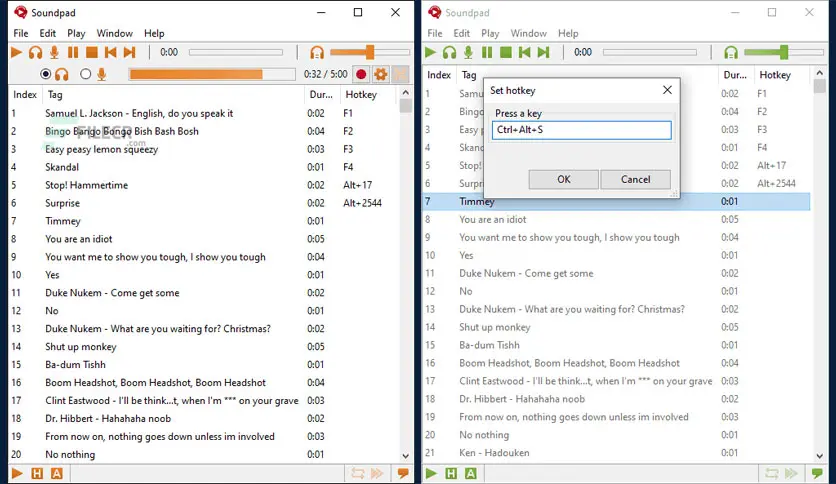The height and width of the screenshot is (484, 836).
Task: Open the Window menu in left Soundpad window
Action: pos(115,33)
